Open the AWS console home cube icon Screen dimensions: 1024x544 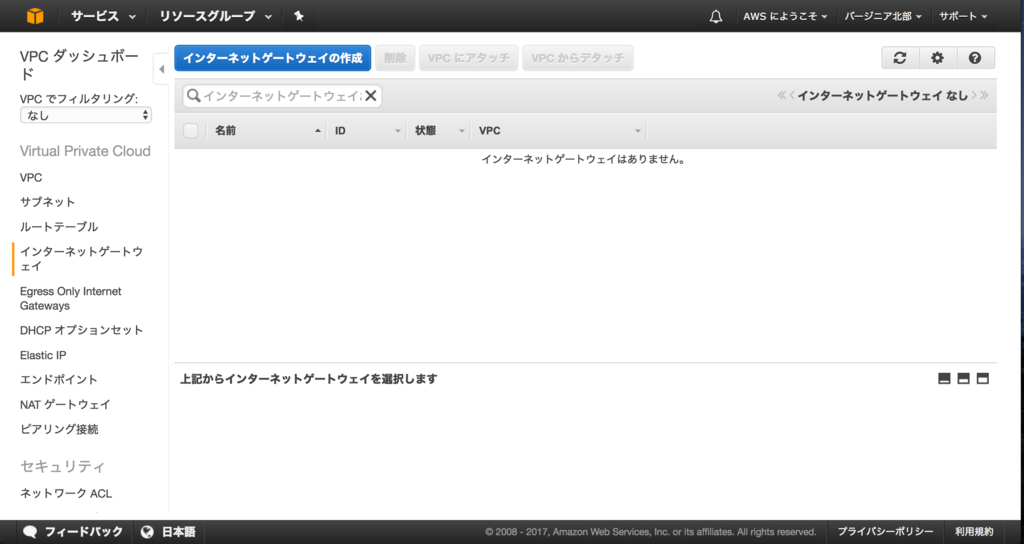tap(35, 16)
